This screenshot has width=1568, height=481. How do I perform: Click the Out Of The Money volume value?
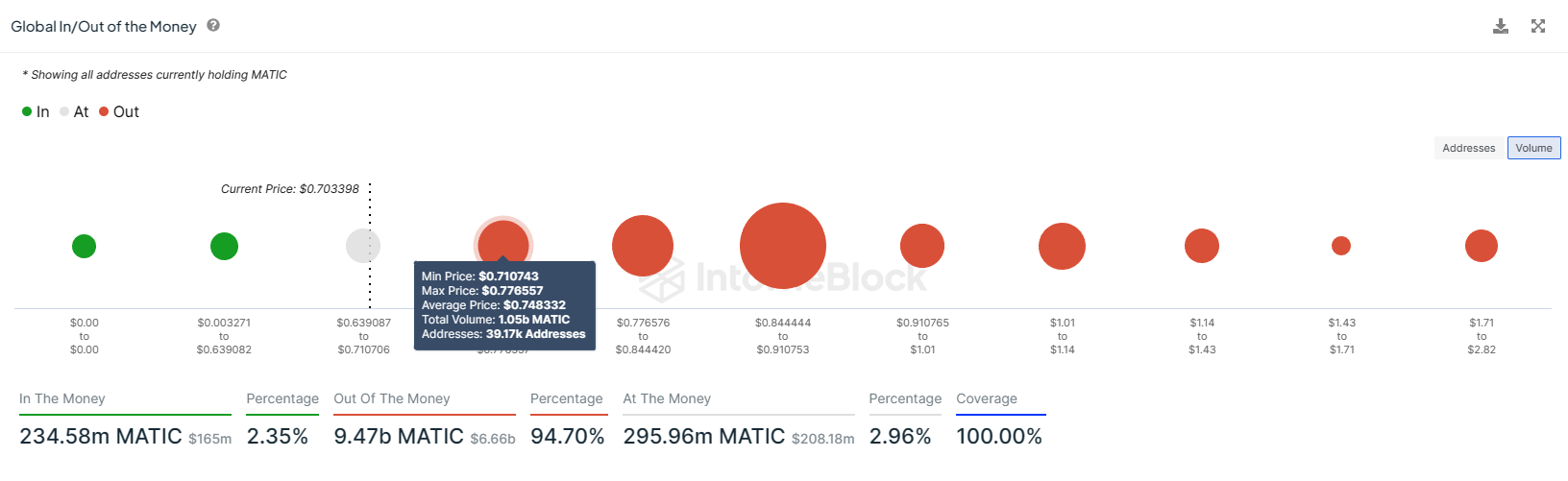click(399, 437)
